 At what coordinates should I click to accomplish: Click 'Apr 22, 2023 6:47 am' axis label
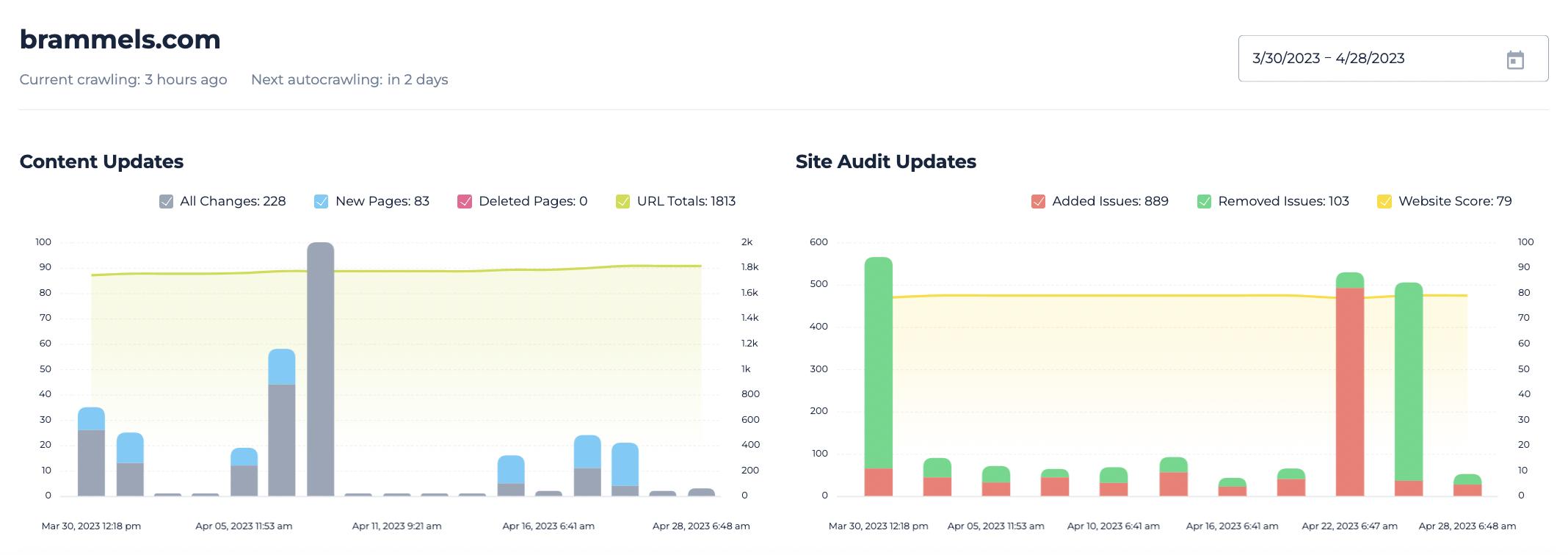pos(1350,526)
